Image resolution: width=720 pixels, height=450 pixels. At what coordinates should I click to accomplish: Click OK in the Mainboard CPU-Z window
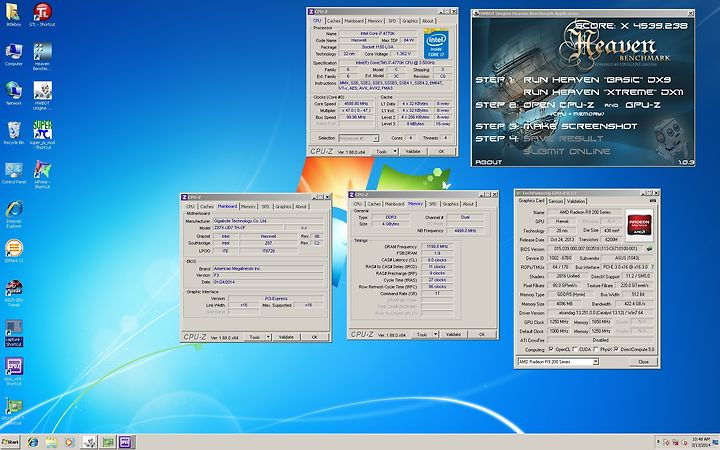coord(315,337)
